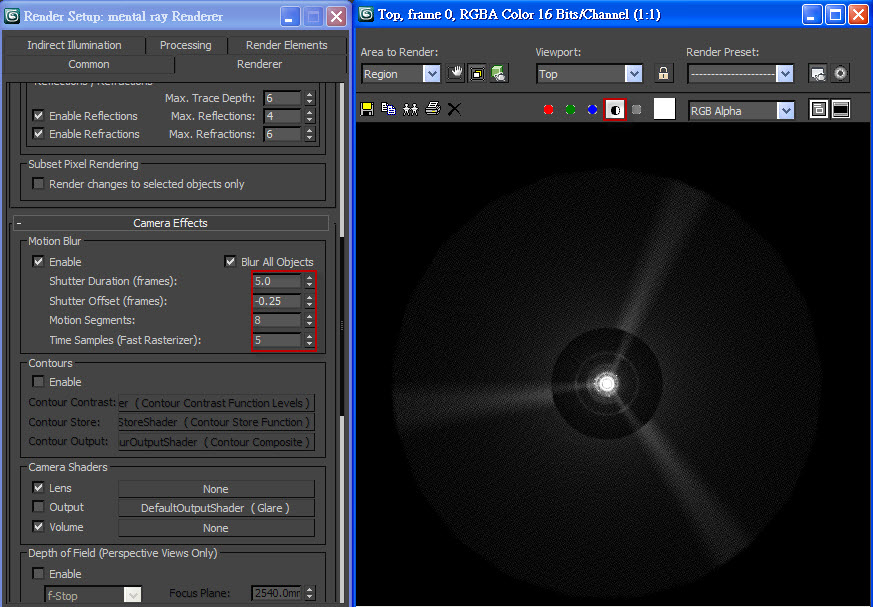This screenshot has height=607, width=873.
Task: Check Render changes to selected objects only
Action: [38, 184]
